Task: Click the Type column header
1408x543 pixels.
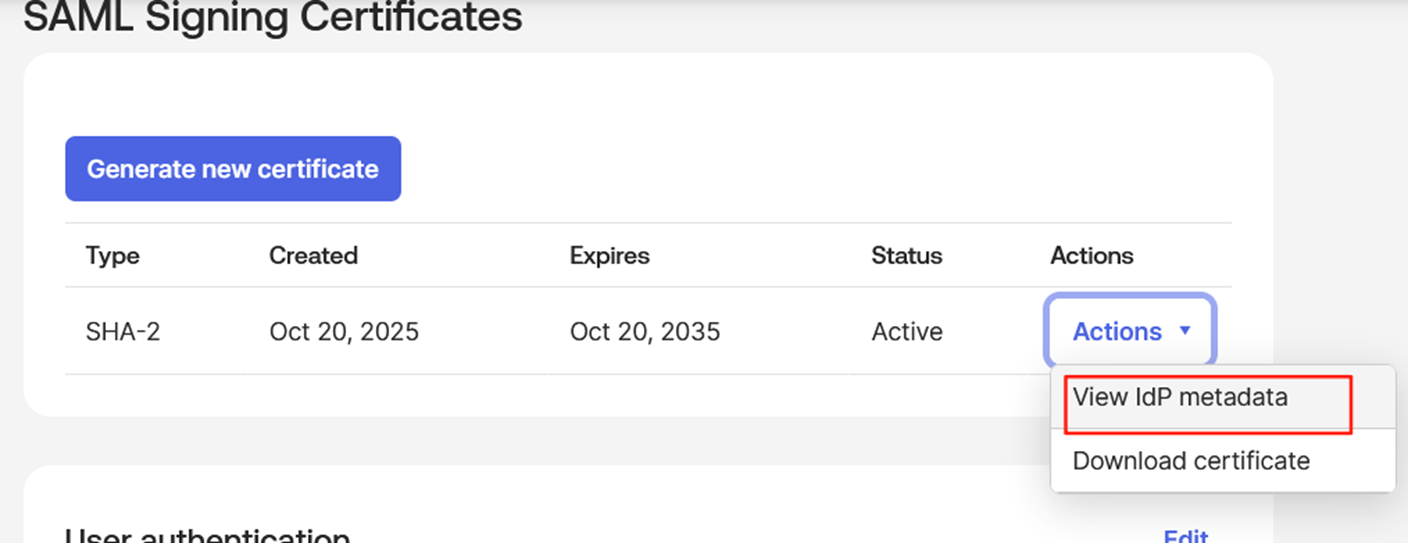Action: pos(113,256)
